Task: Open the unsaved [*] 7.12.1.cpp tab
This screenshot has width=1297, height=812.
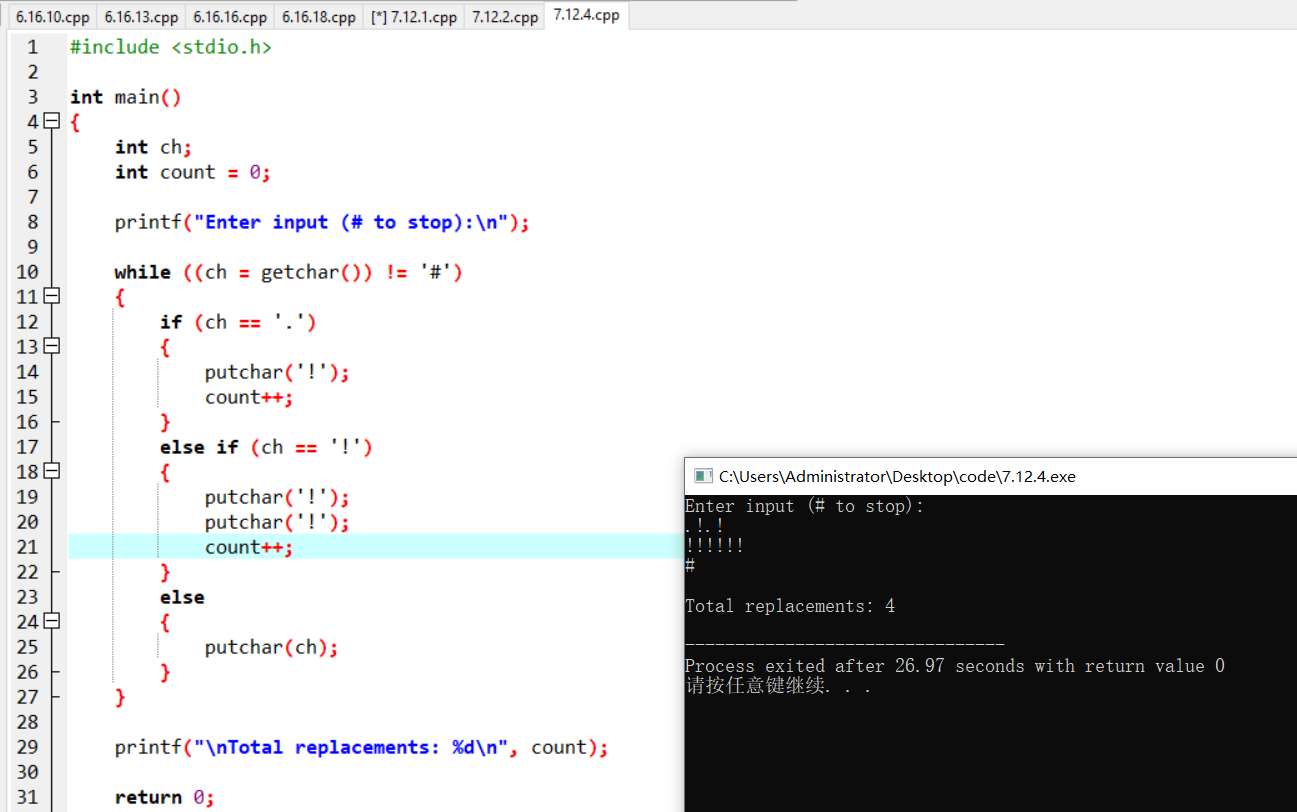Action: click(413, 17)
